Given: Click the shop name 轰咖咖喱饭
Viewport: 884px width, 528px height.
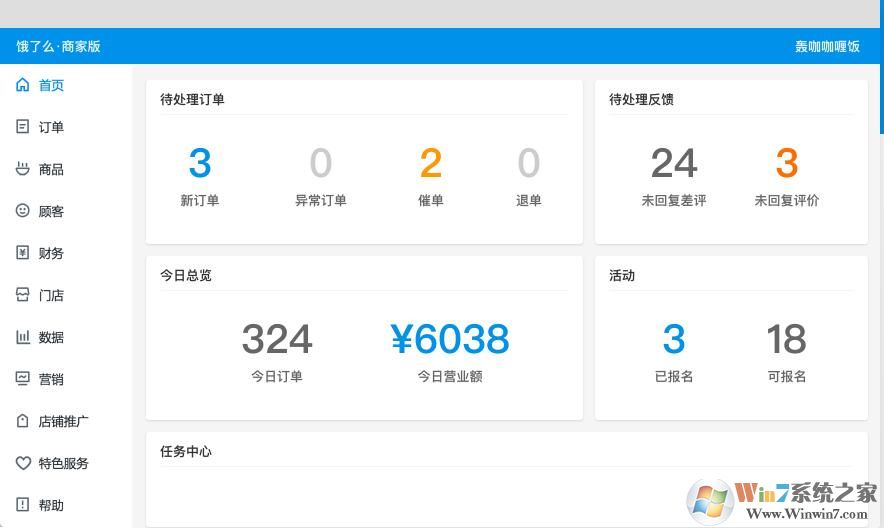Looking at the screenshot, I should (827, 46).
